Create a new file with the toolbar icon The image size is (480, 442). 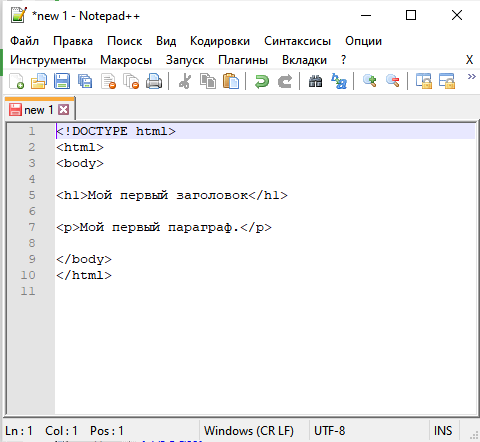[x=16, y=81]
